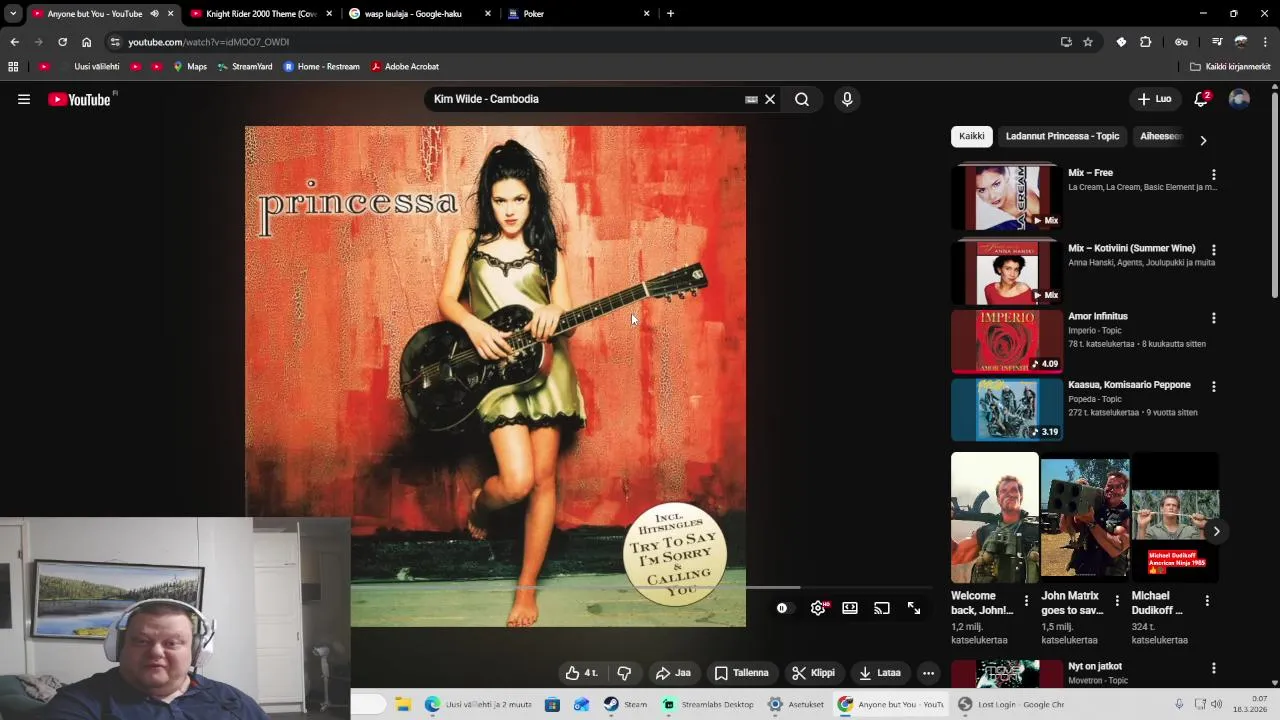Reload the current page
This screenshot has width=1280, height=720.
(x=62, y=42)
